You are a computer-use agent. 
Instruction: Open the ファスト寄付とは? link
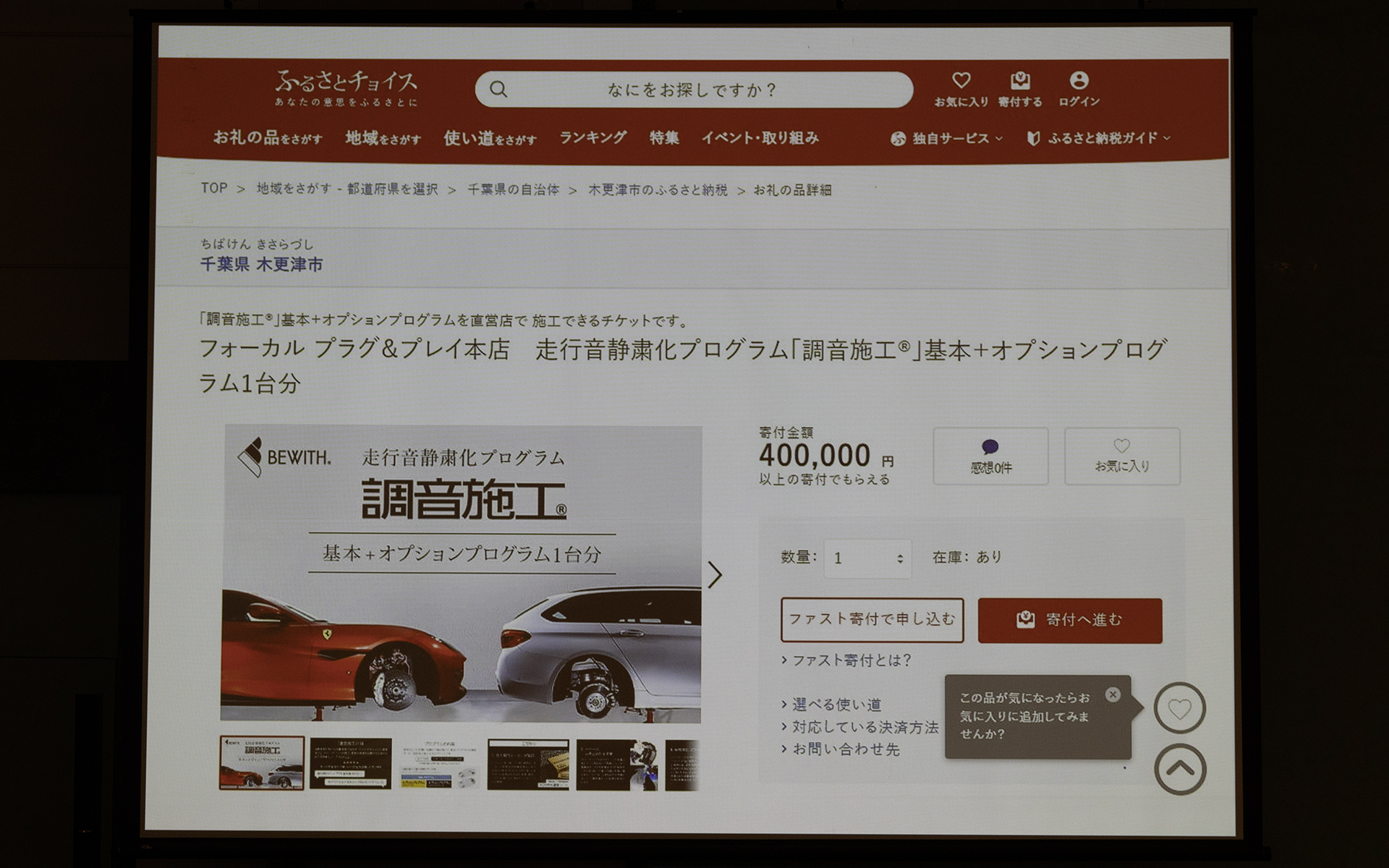click(x=852, y=660)
